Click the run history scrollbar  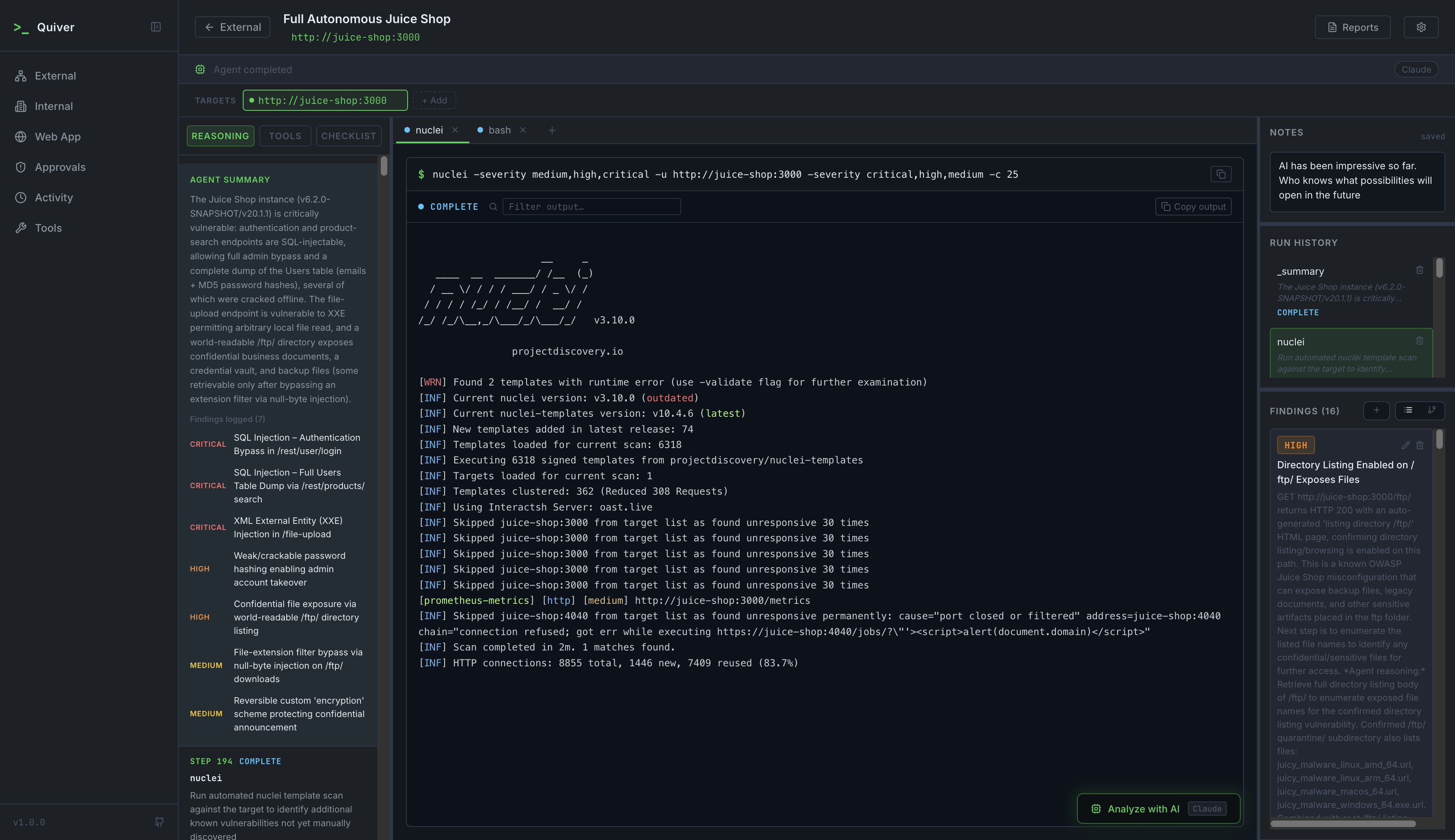tap(1440, 268)
